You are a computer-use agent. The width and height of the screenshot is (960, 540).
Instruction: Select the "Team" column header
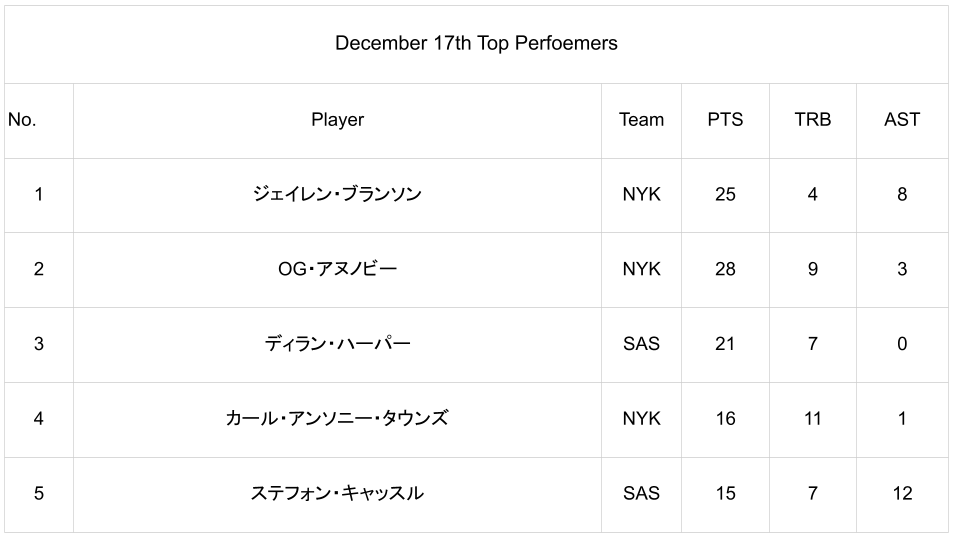pyautogui.click(x=641, y=120)
